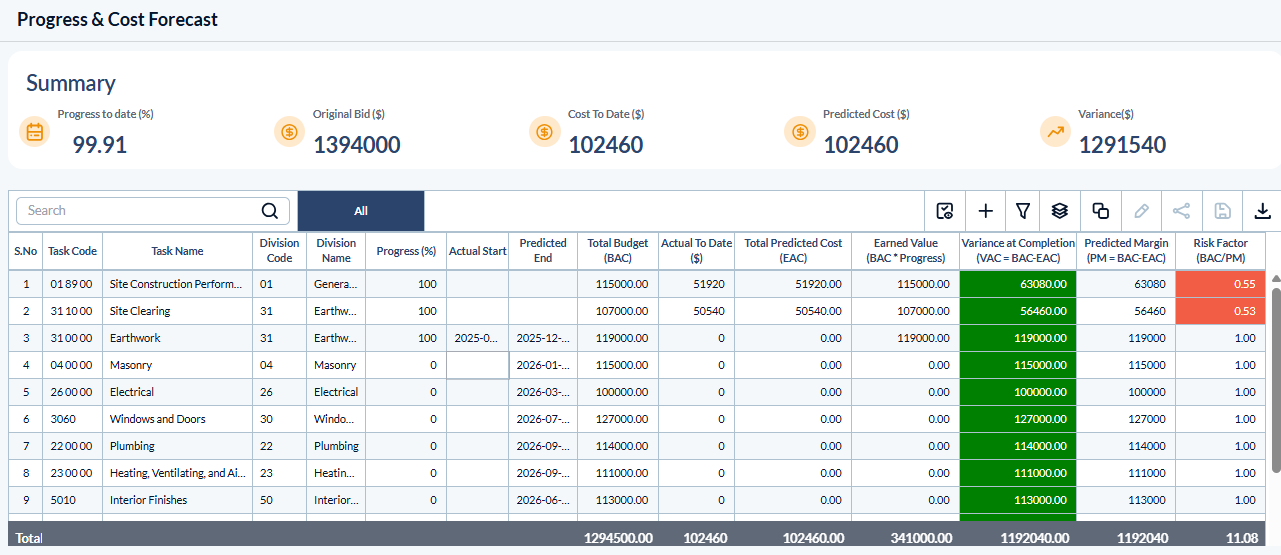
Task: Click the share icon in toolbar
Action: [1181, 211]
